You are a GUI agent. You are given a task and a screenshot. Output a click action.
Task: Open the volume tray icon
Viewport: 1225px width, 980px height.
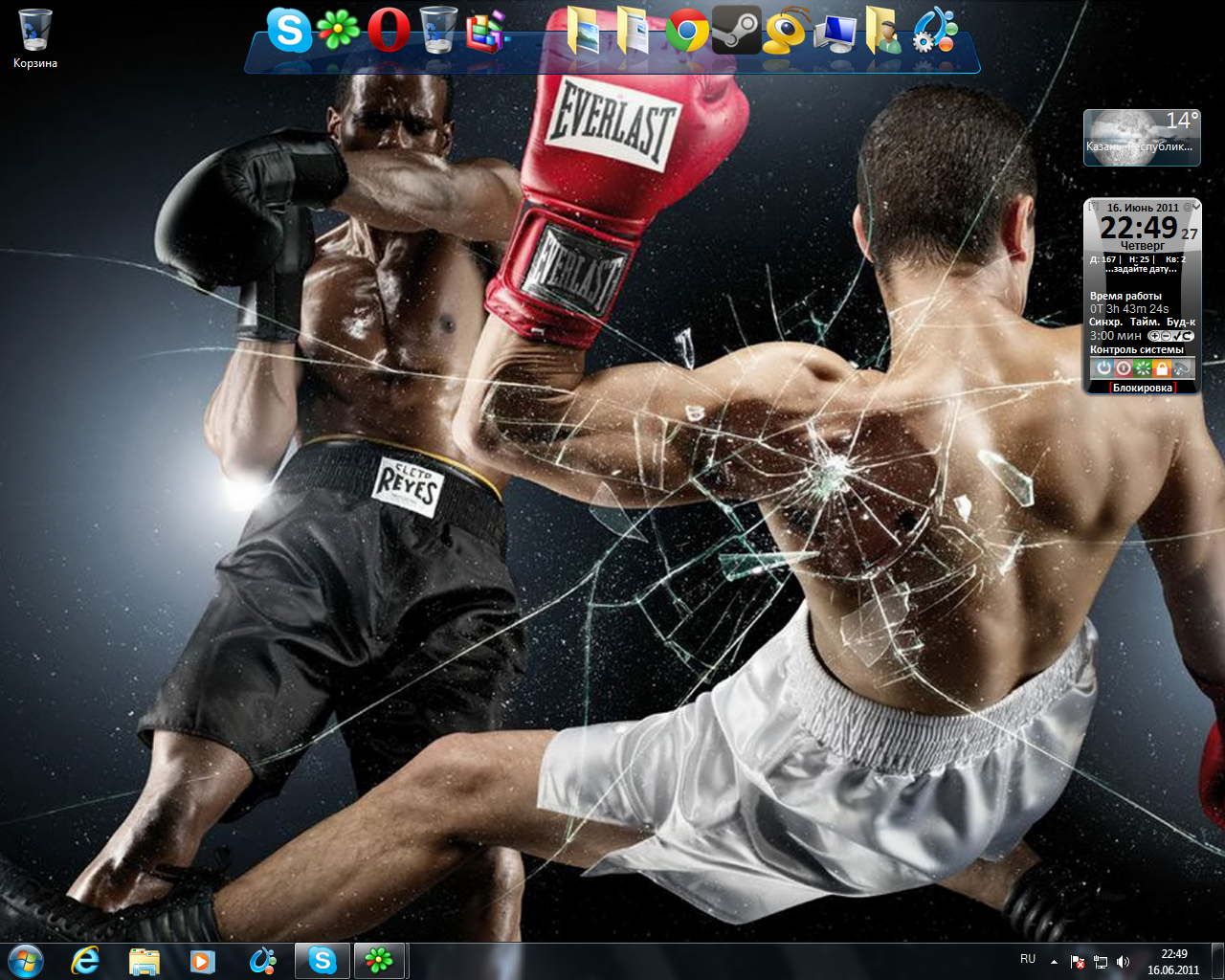click(1124, 961)
